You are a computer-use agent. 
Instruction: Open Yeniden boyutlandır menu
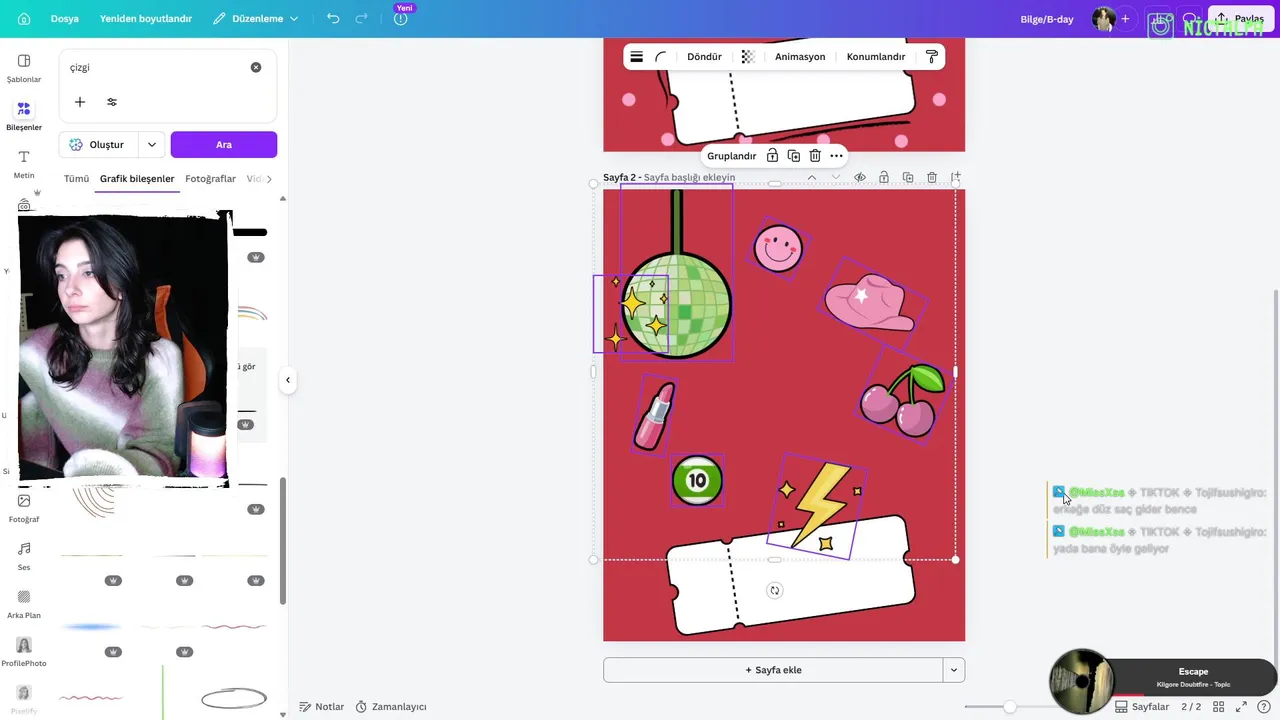coord(146,18)
